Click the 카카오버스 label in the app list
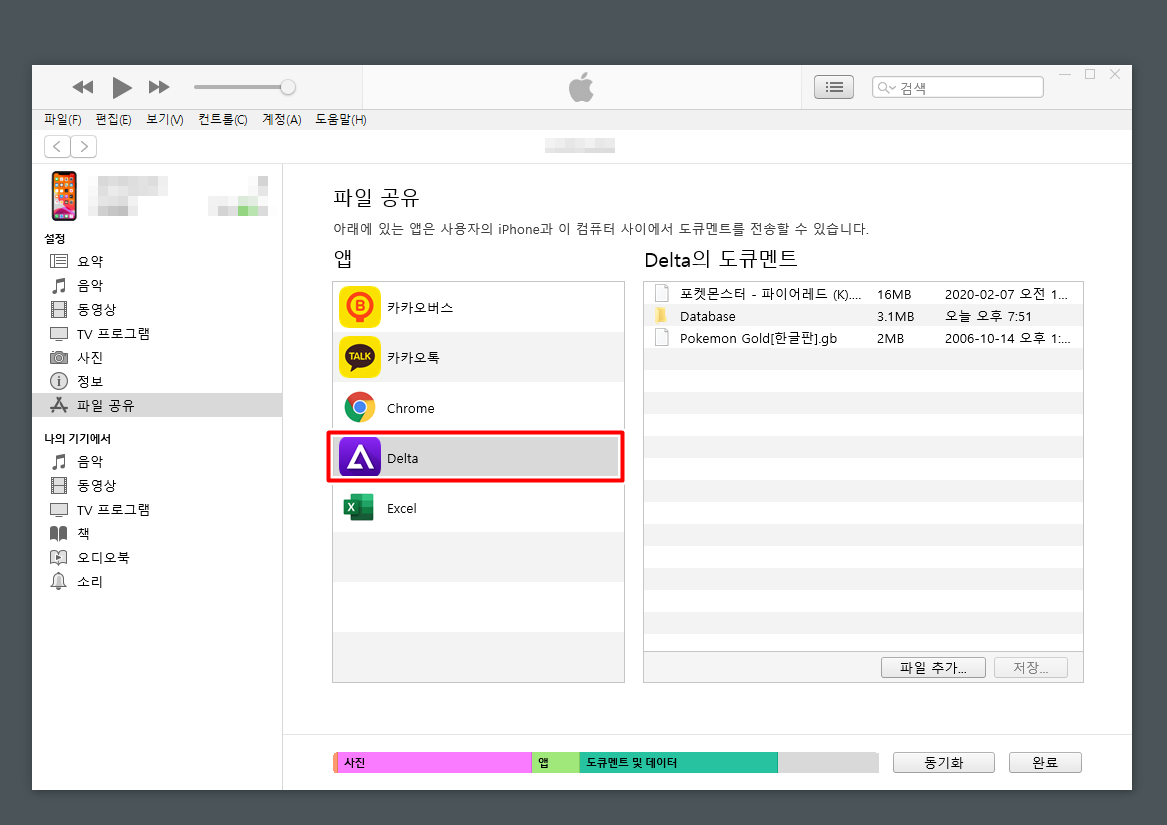 pos(420,308)
